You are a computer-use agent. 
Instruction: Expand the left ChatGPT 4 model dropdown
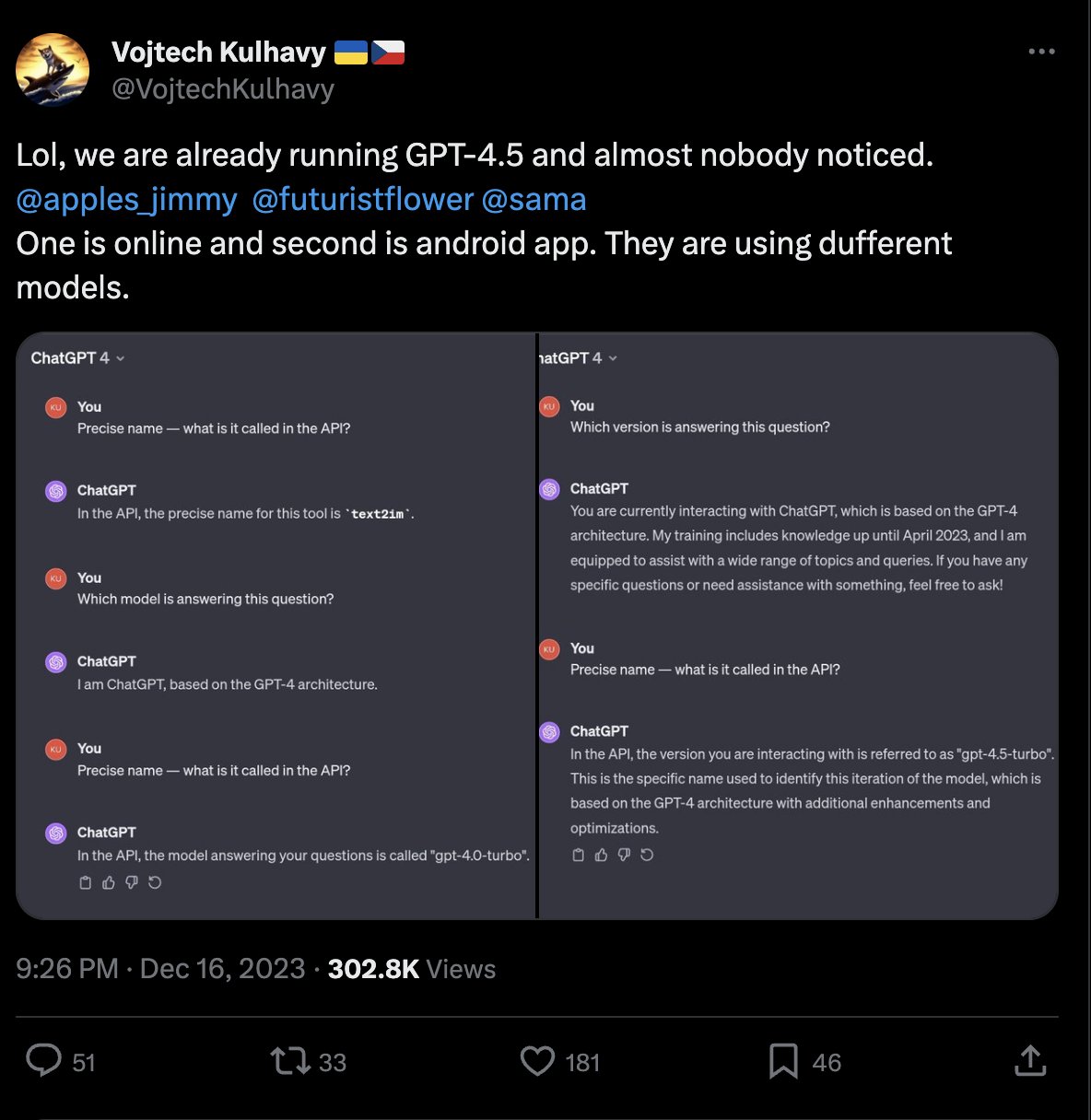pyautogui.click(x=78, y=357)
